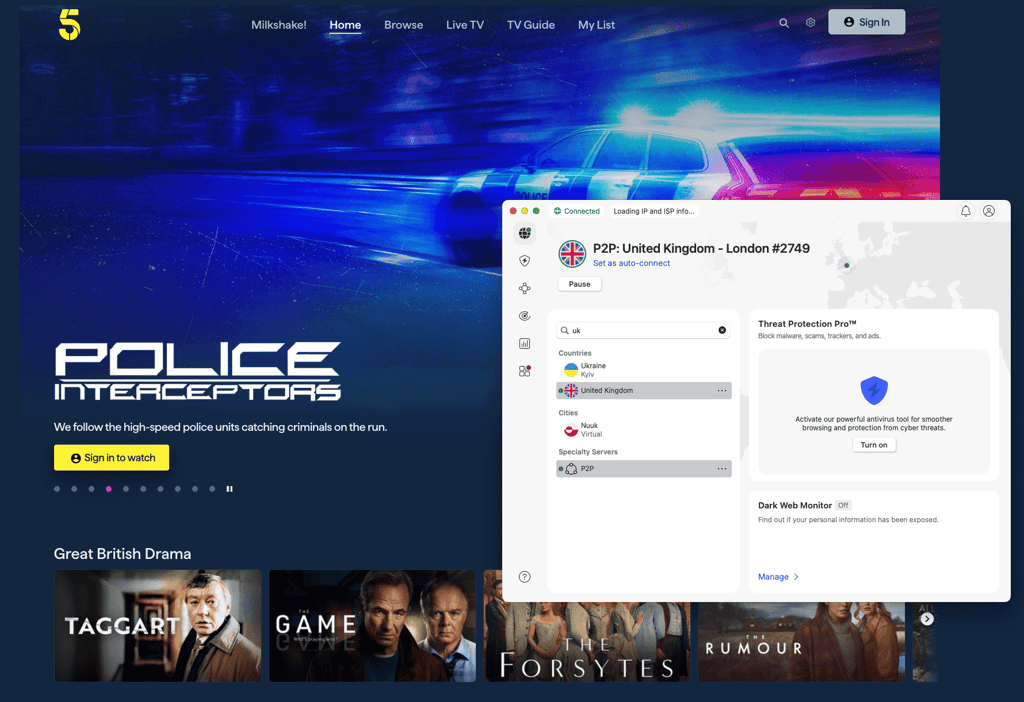This screenshot has height=702, width=1024.
Task: Select United Kingdom in countries list
Action: pos(643,391)
